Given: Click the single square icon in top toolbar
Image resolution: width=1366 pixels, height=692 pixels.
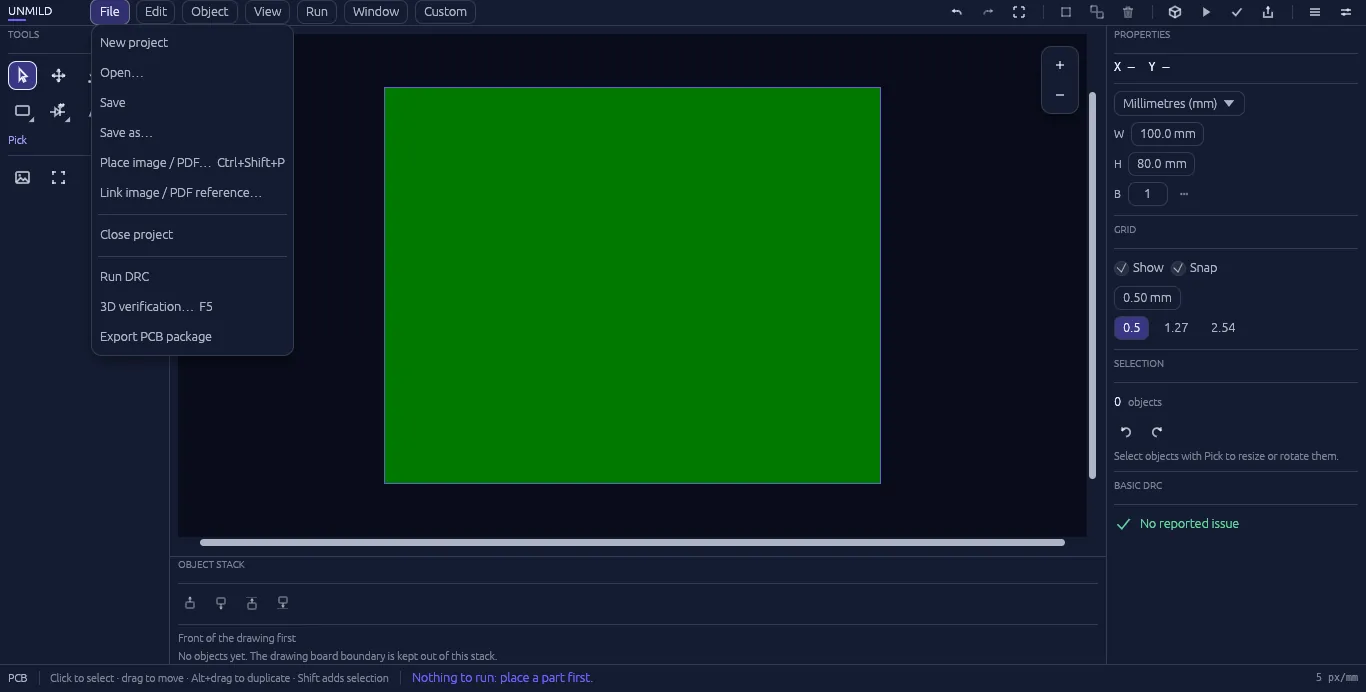Looking at the screenshot, I should [x=1066, y=12].
